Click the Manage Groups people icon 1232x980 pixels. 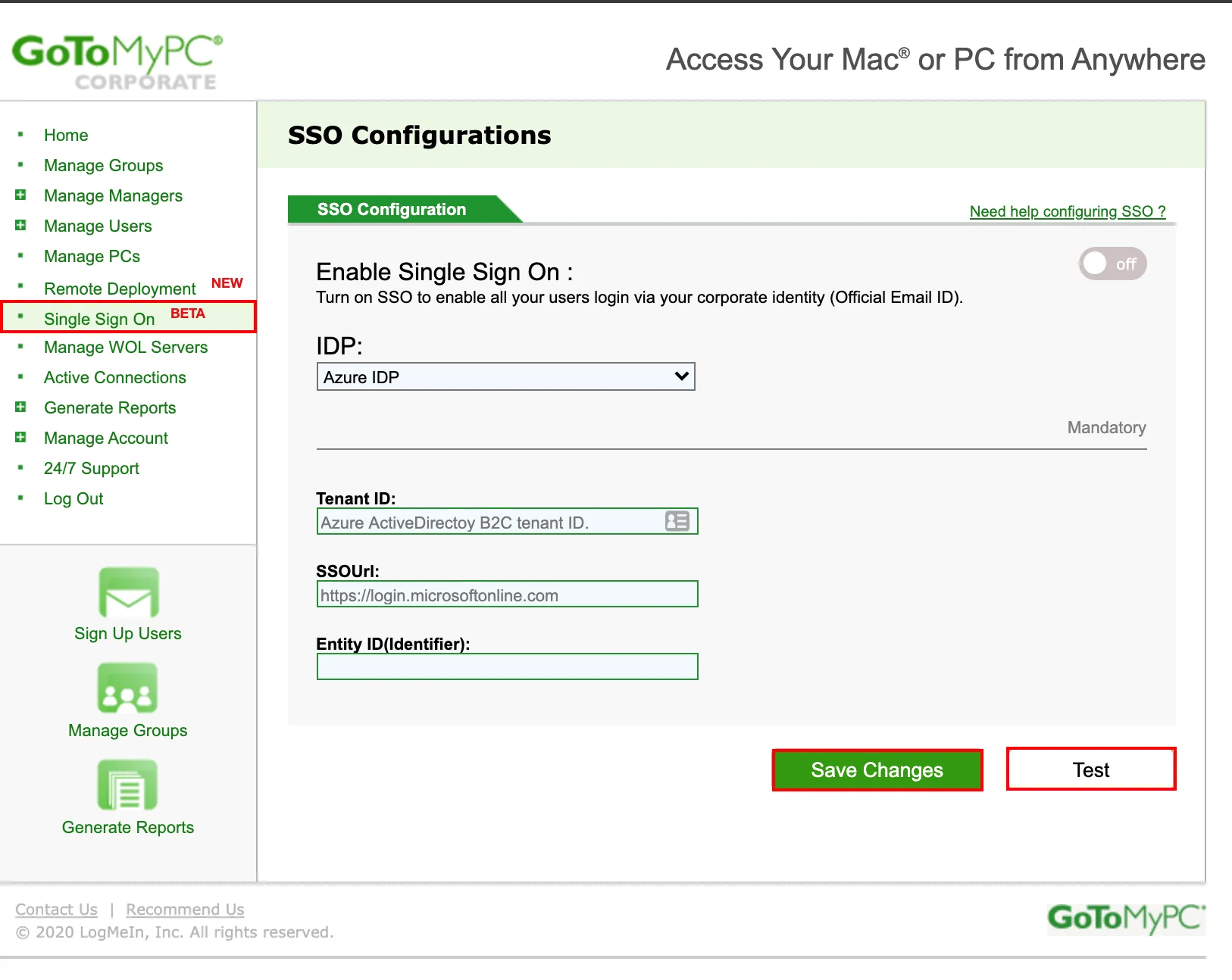tap(127, 688)
